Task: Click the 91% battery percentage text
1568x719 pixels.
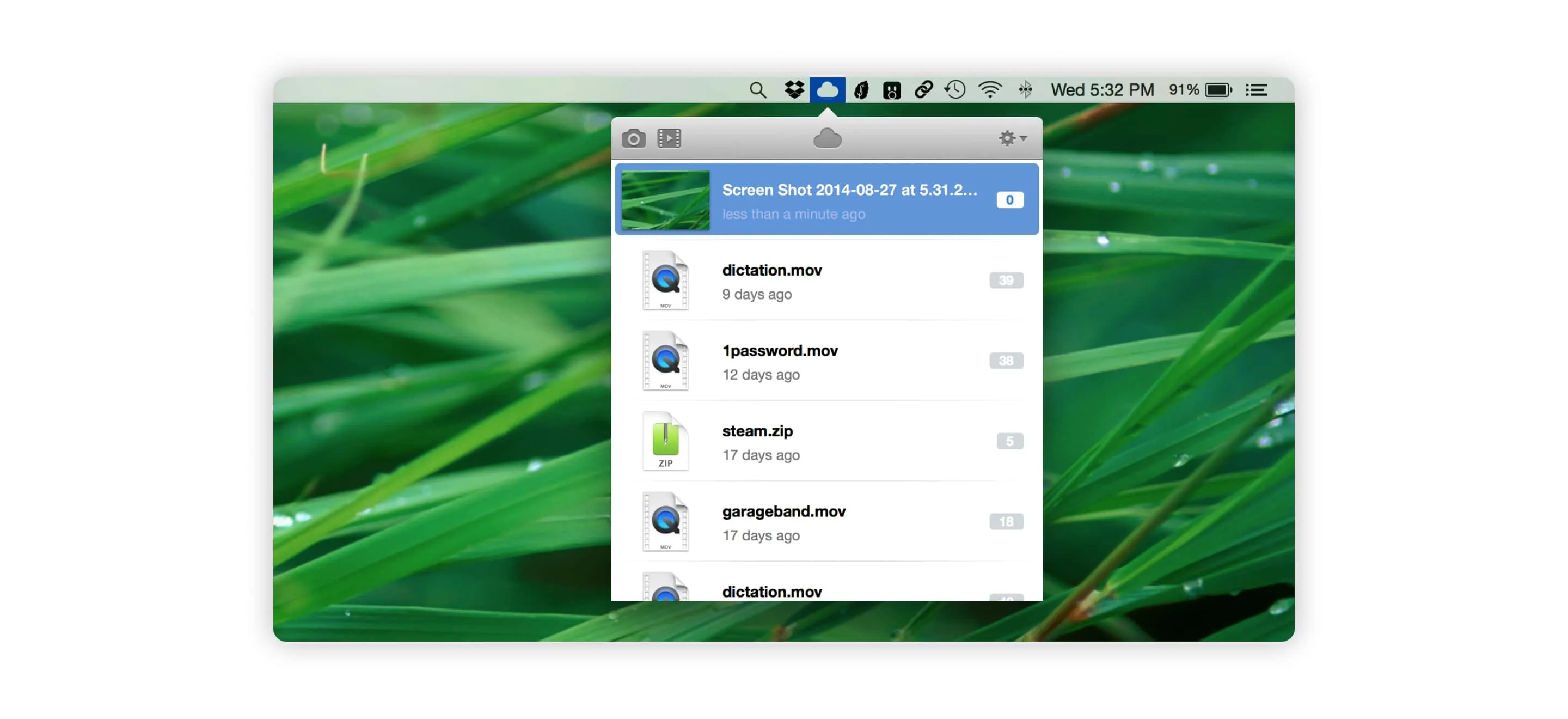Action: click(1183, 90)
